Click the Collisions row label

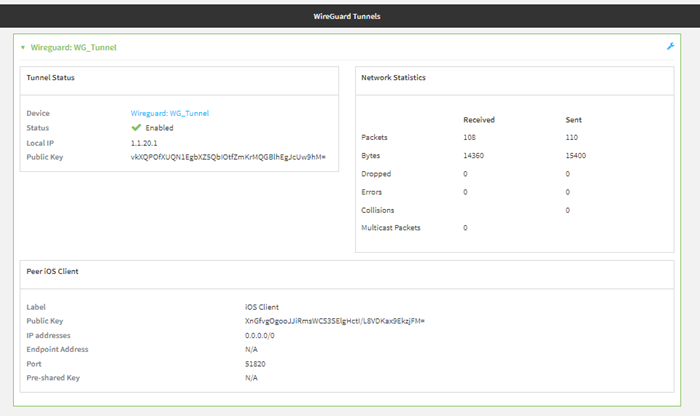378,210
